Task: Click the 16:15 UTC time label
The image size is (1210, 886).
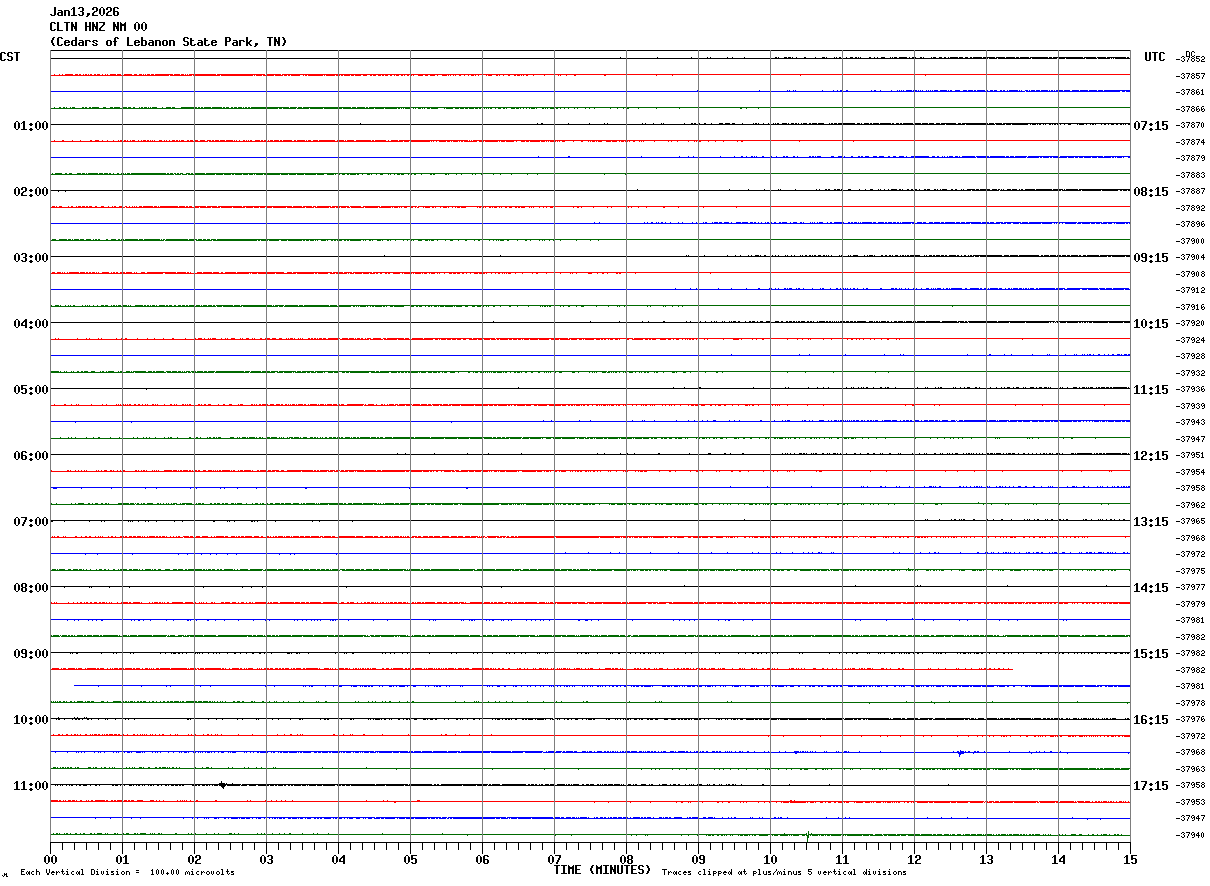Action: pyautogui.click(x=1151, y=720)
